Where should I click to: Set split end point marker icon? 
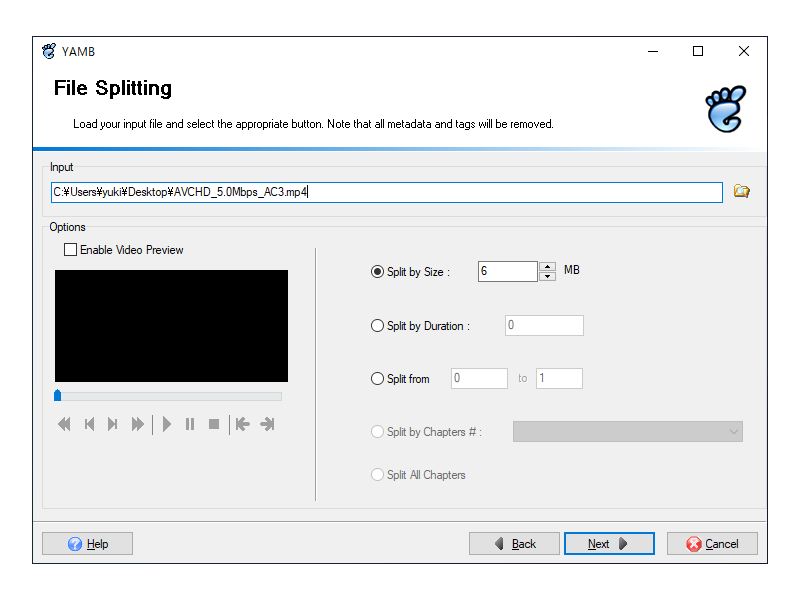267,424
